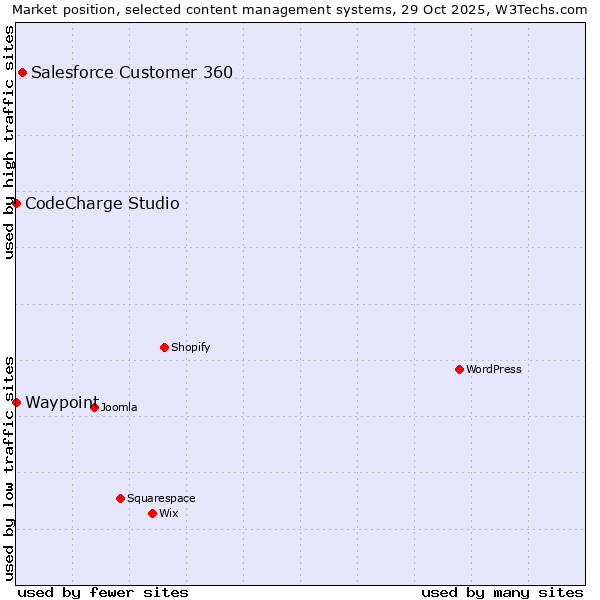Click the Joomla red data point

(x=94, y=407)
